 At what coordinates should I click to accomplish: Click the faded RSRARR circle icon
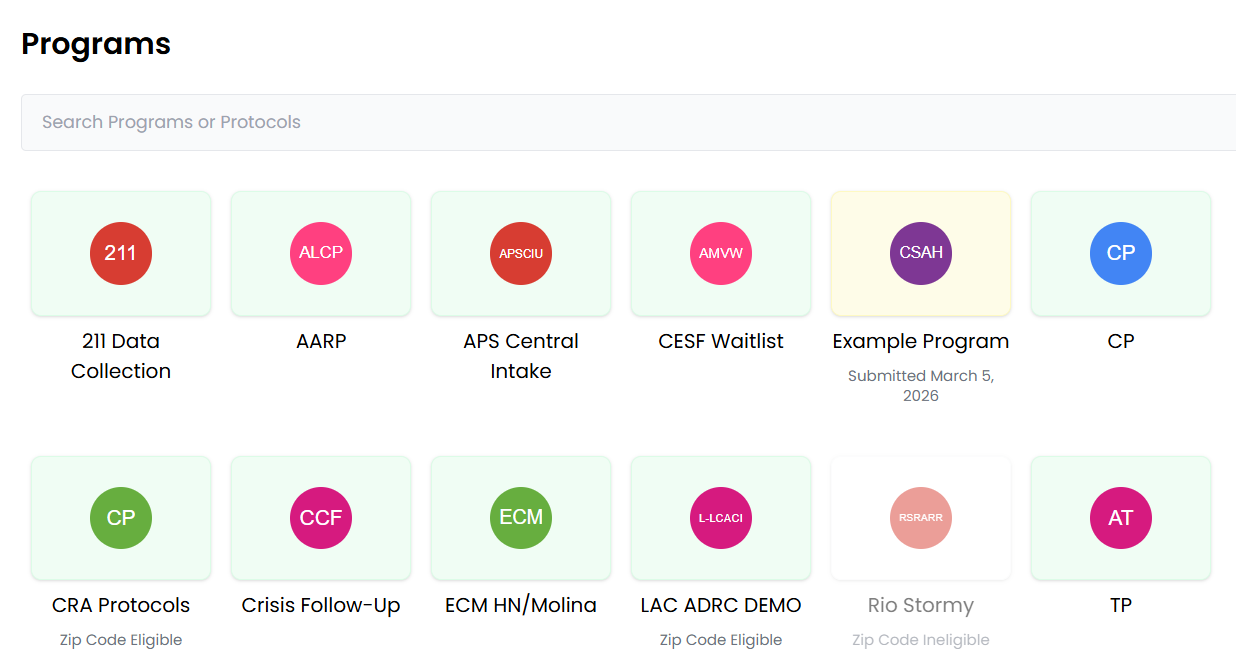point(921,518)
